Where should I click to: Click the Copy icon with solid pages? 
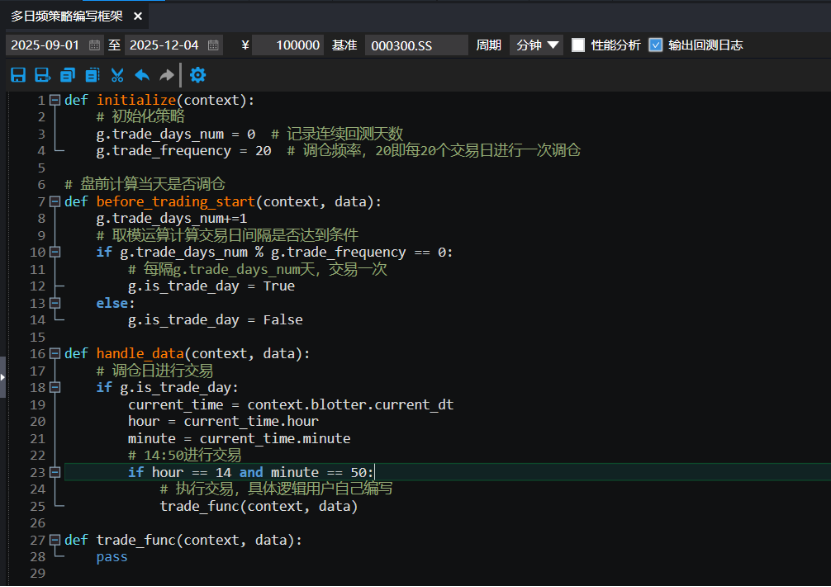coord(67,75)
